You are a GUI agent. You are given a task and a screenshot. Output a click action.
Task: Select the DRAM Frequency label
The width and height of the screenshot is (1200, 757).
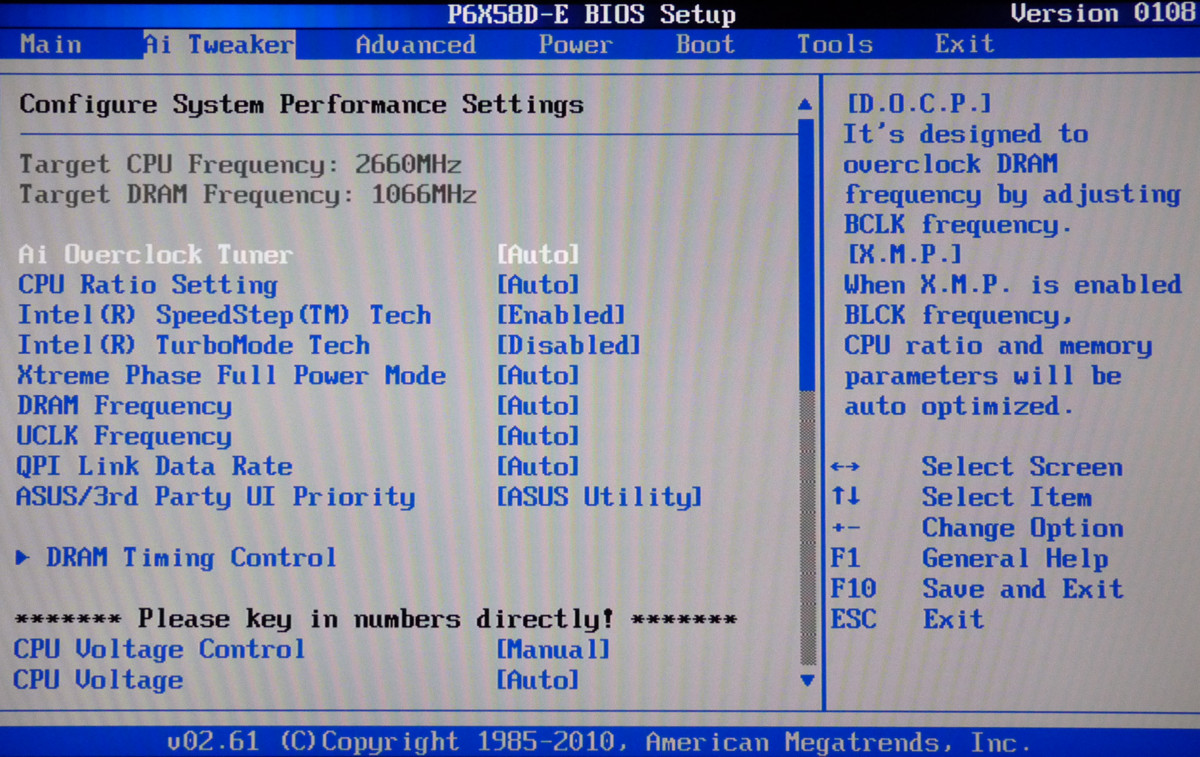[x=125, y=406]
